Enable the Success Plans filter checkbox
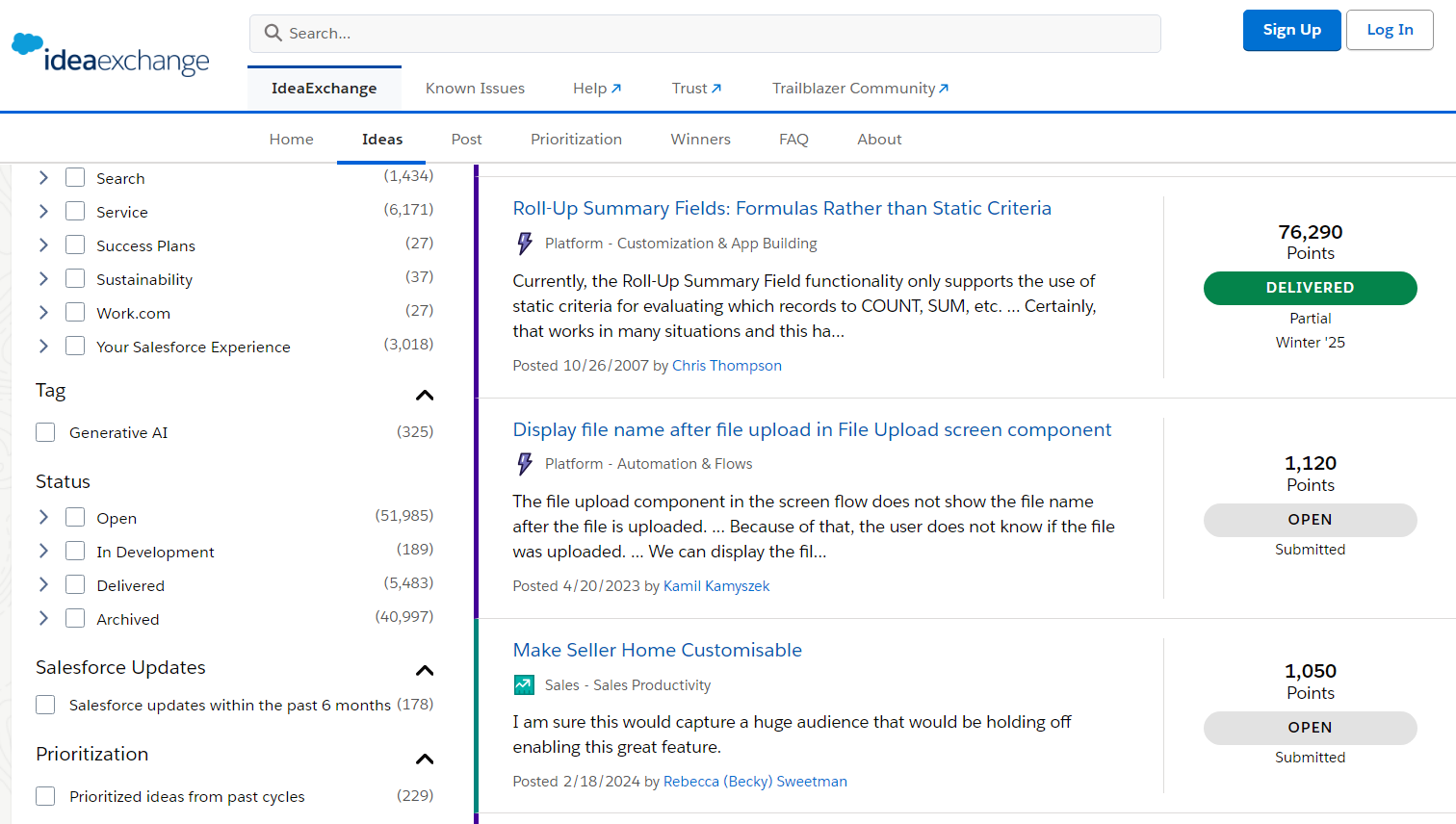Viewport: 1456px width, 824px height. [x=75, y=245]
